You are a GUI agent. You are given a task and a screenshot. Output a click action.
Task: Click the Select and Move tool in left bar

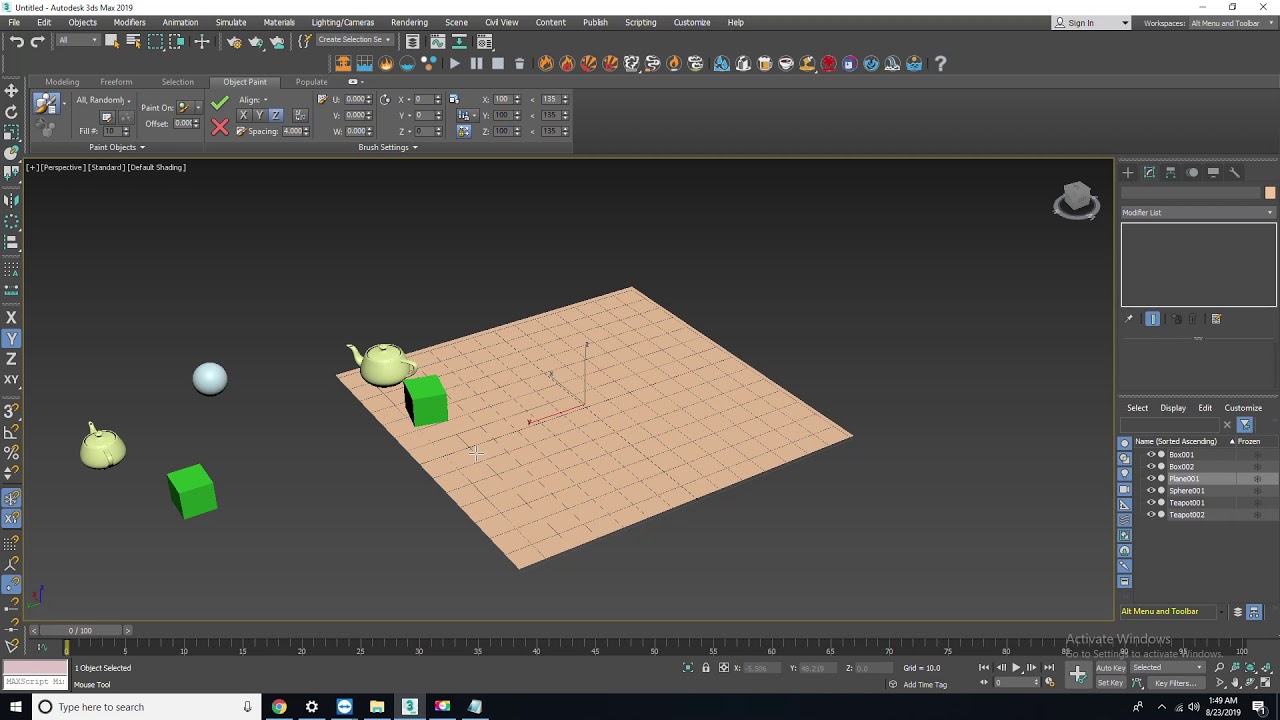12,91
